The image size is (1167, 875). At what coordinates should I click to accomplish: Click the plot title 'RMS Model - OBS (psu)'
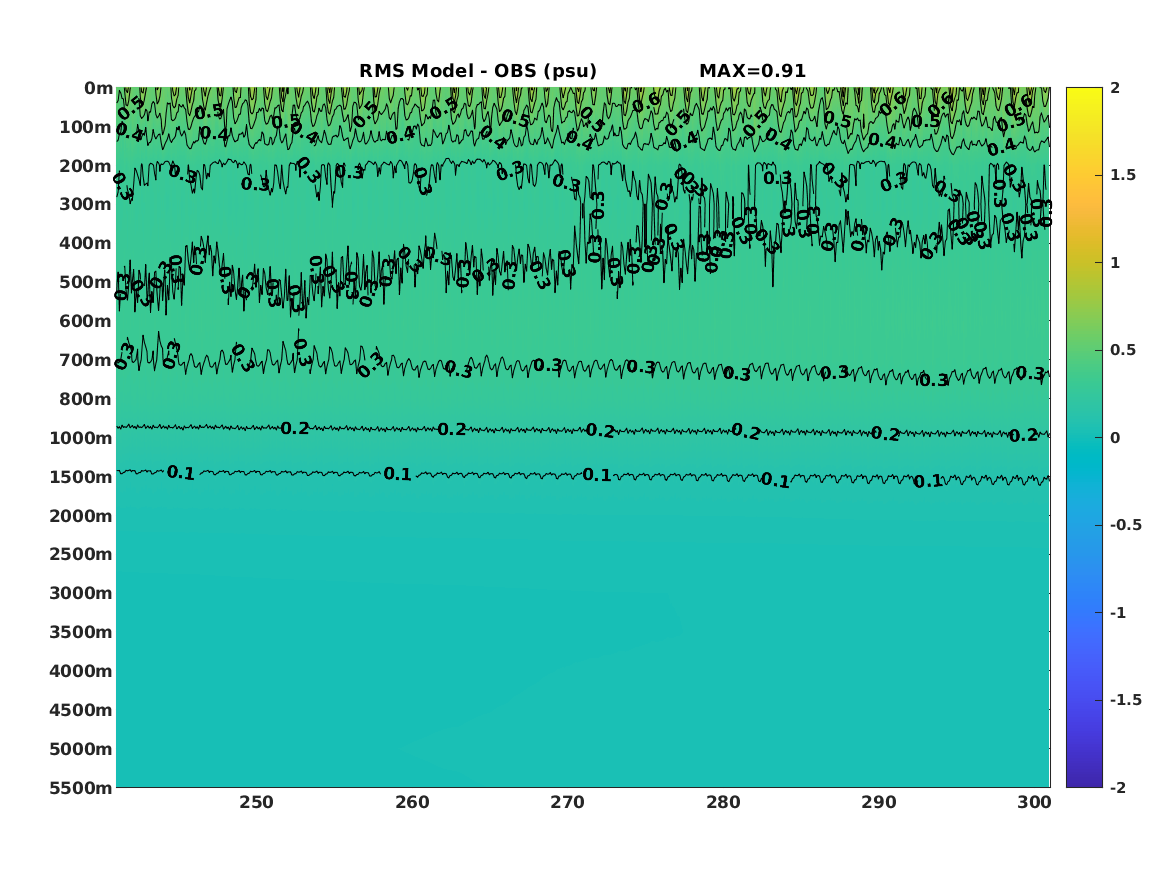pos(478,71)
